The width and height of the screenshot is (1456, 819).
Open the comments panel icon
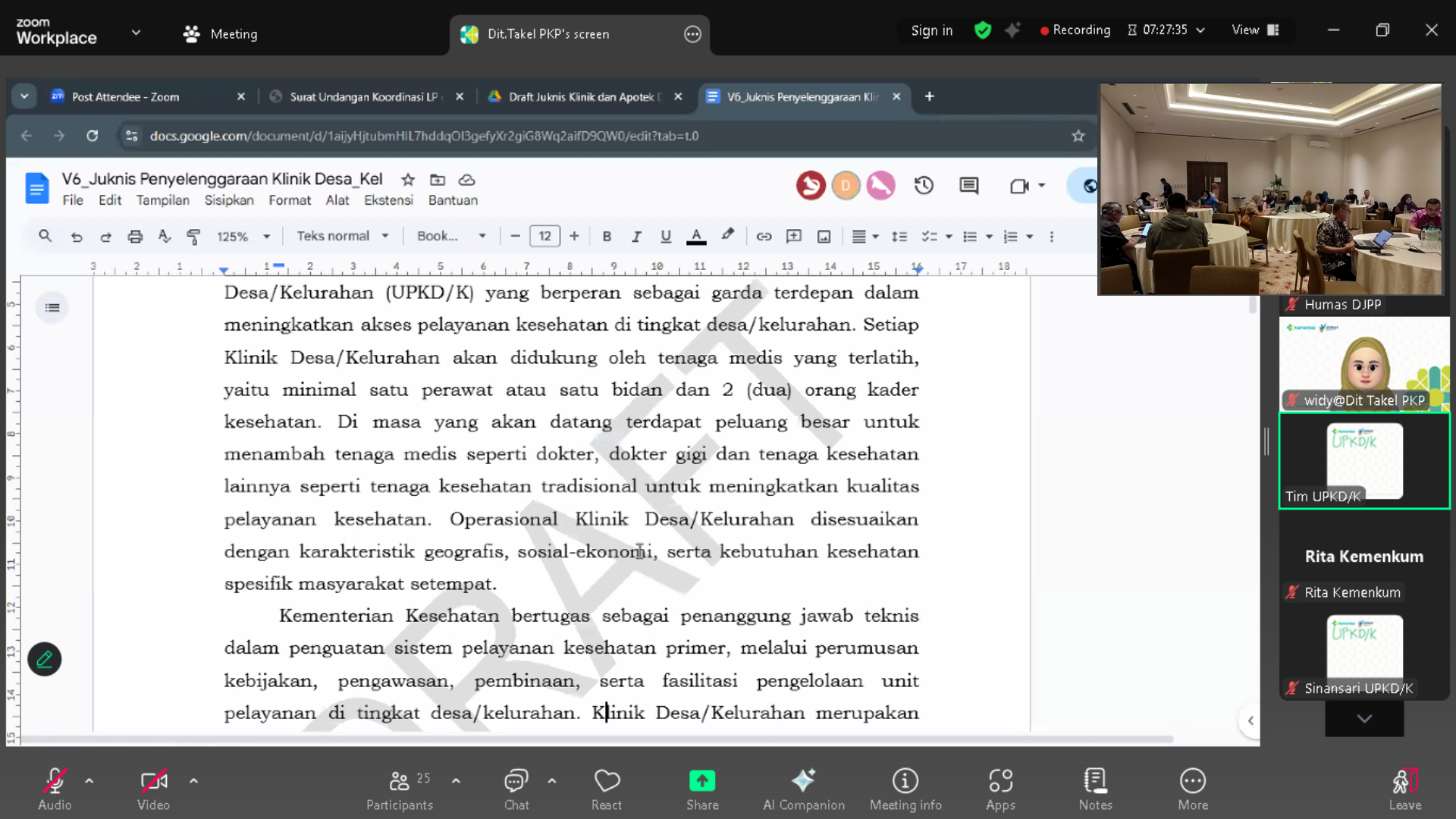969,185
